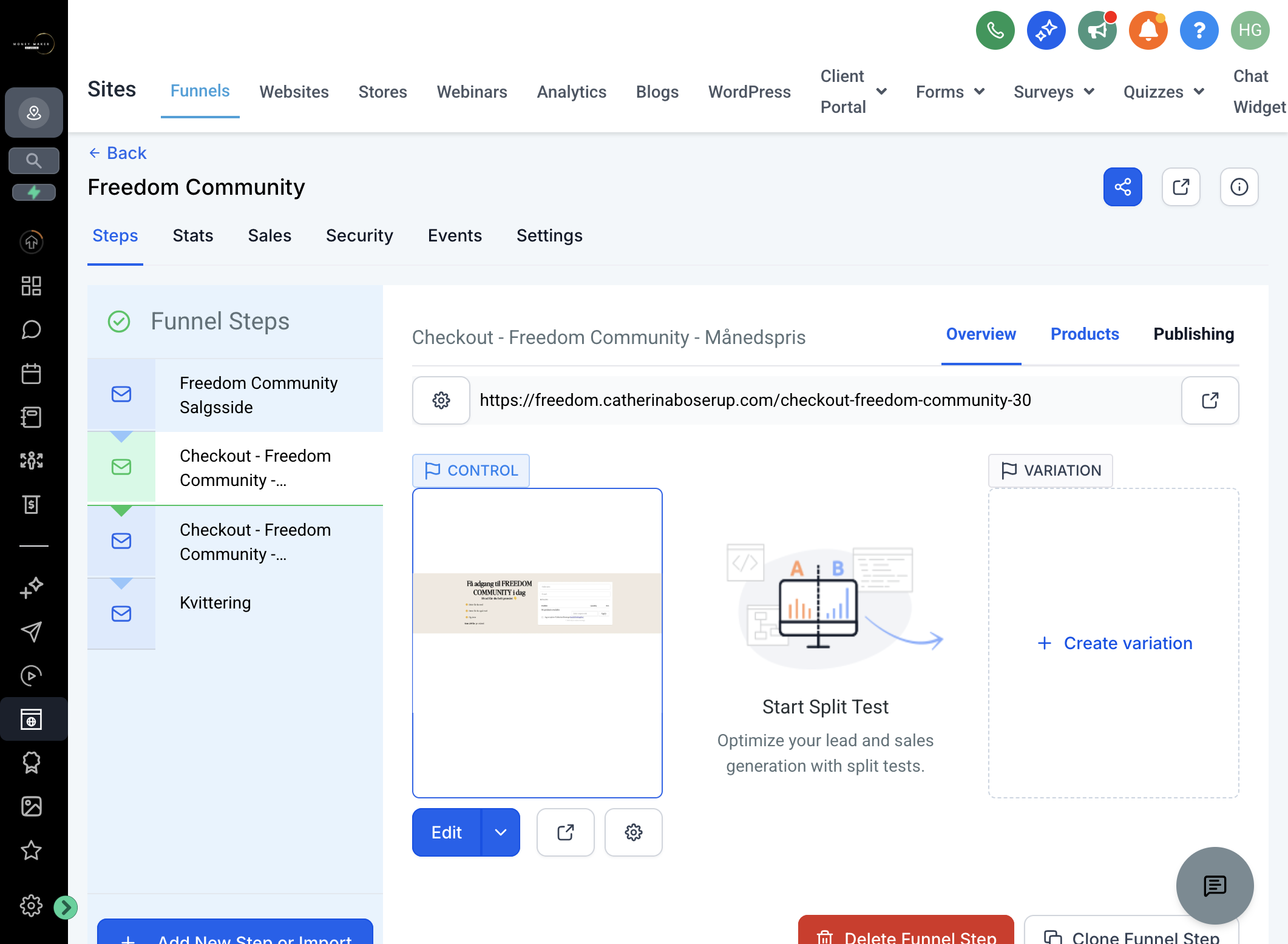Viewport: 1288px width, 944px height.
Task: Open the media image icon in sidebar
Action: (32, 806)
